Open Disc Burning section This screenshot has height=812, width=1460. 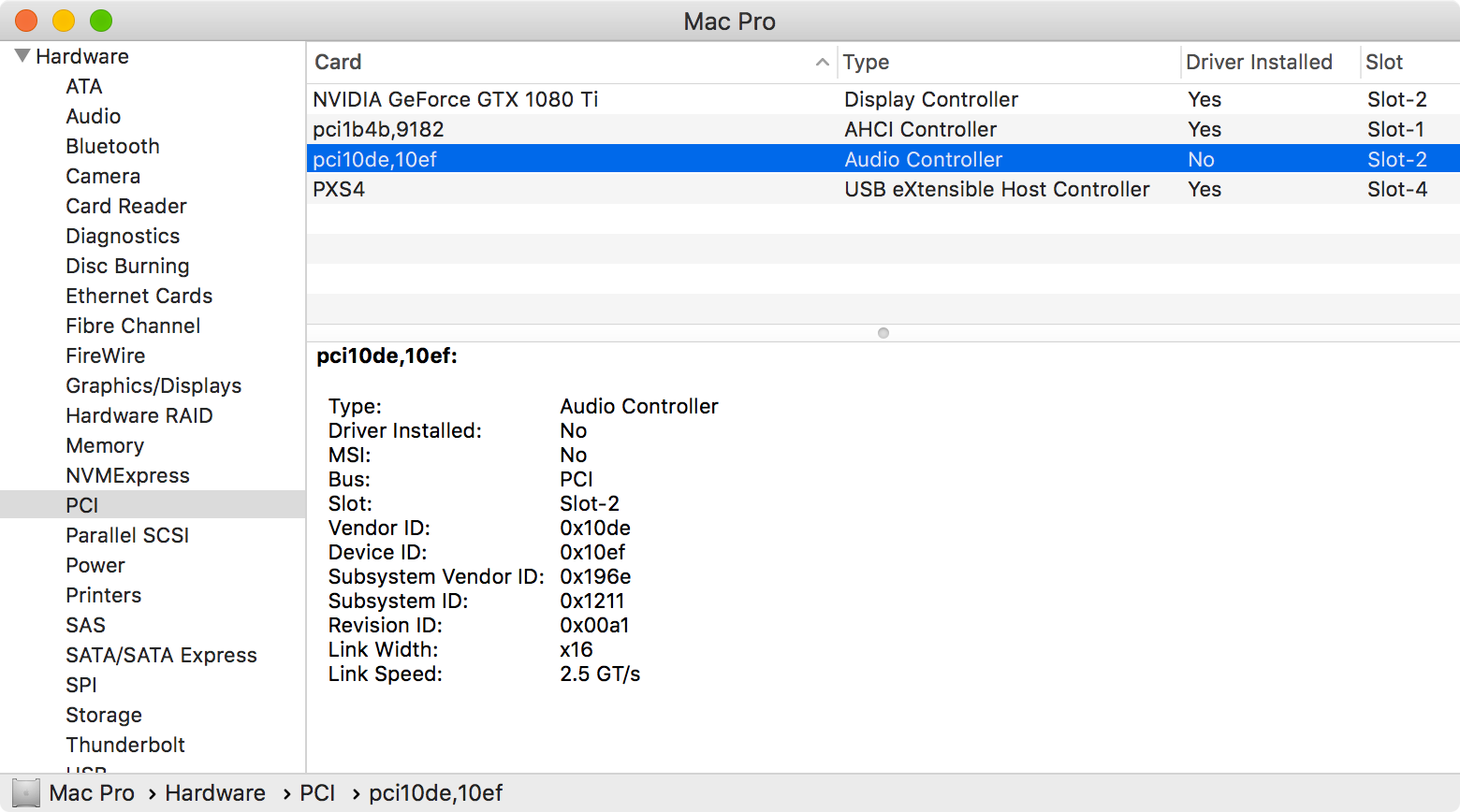(127, 266)
